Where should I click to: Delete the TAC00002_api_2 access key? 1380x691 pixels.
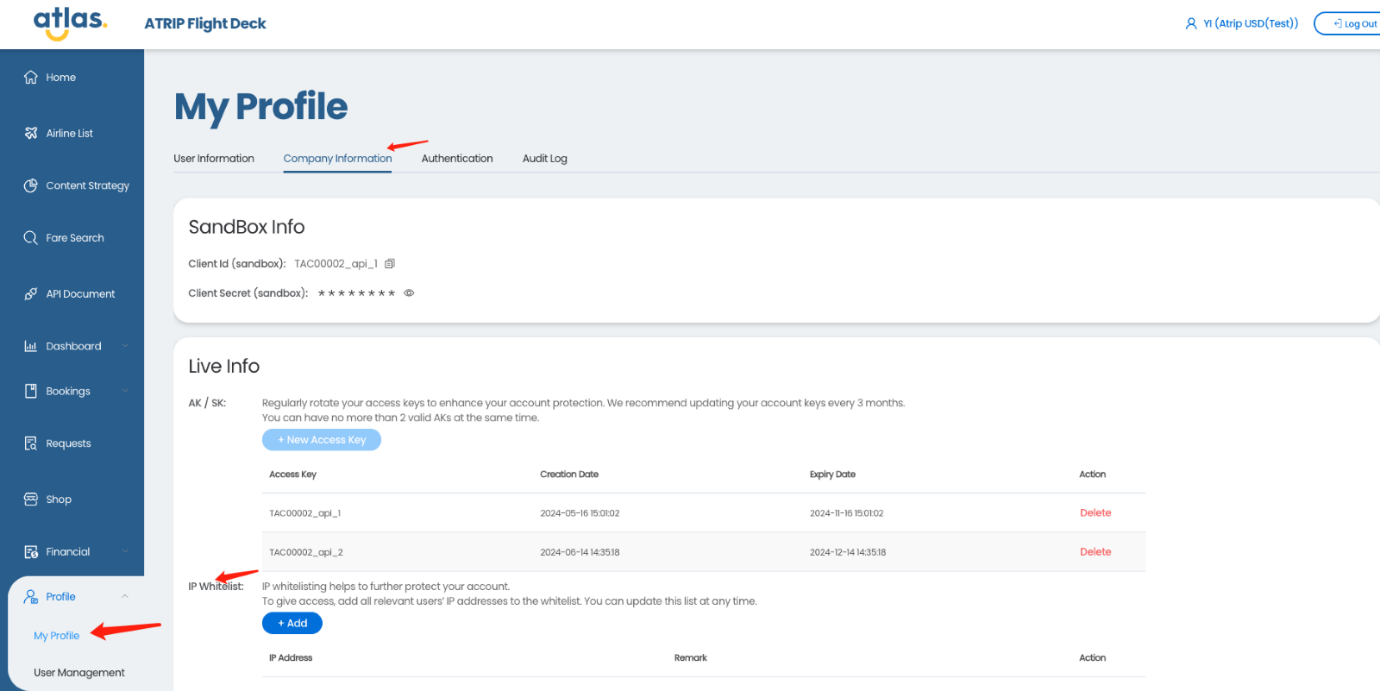(1095, 552)
